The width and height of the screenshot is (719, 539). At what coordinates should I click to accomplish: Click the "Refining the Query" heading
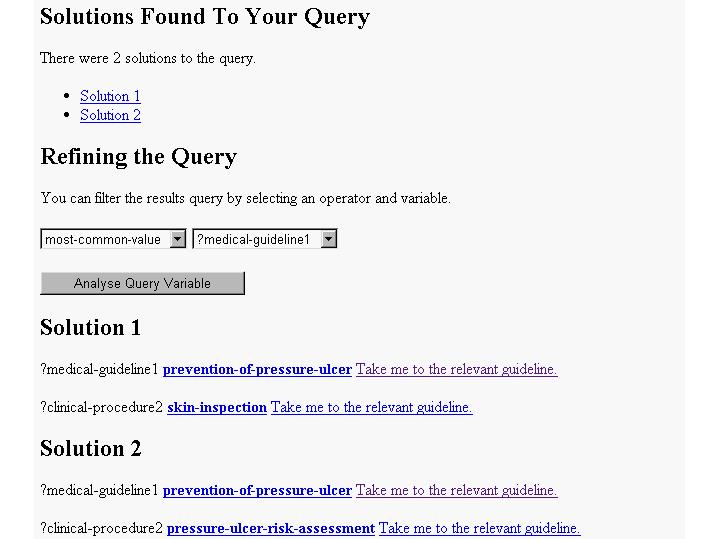tap(139, 157)
